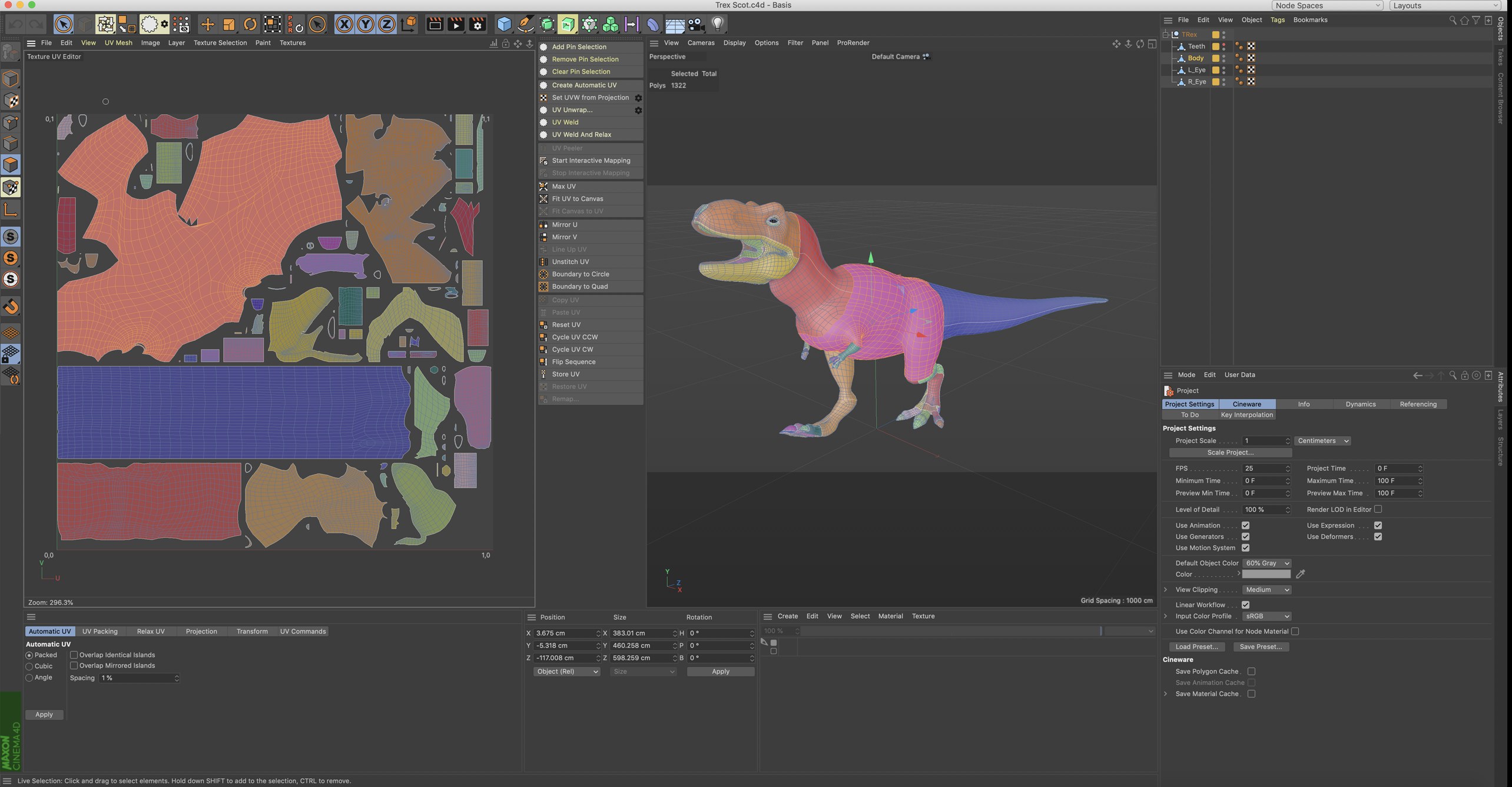Click eyedropper next to Color field
Image resolution: width=1512 pixels, height=787 pixels.
(x=1301, y=574)
